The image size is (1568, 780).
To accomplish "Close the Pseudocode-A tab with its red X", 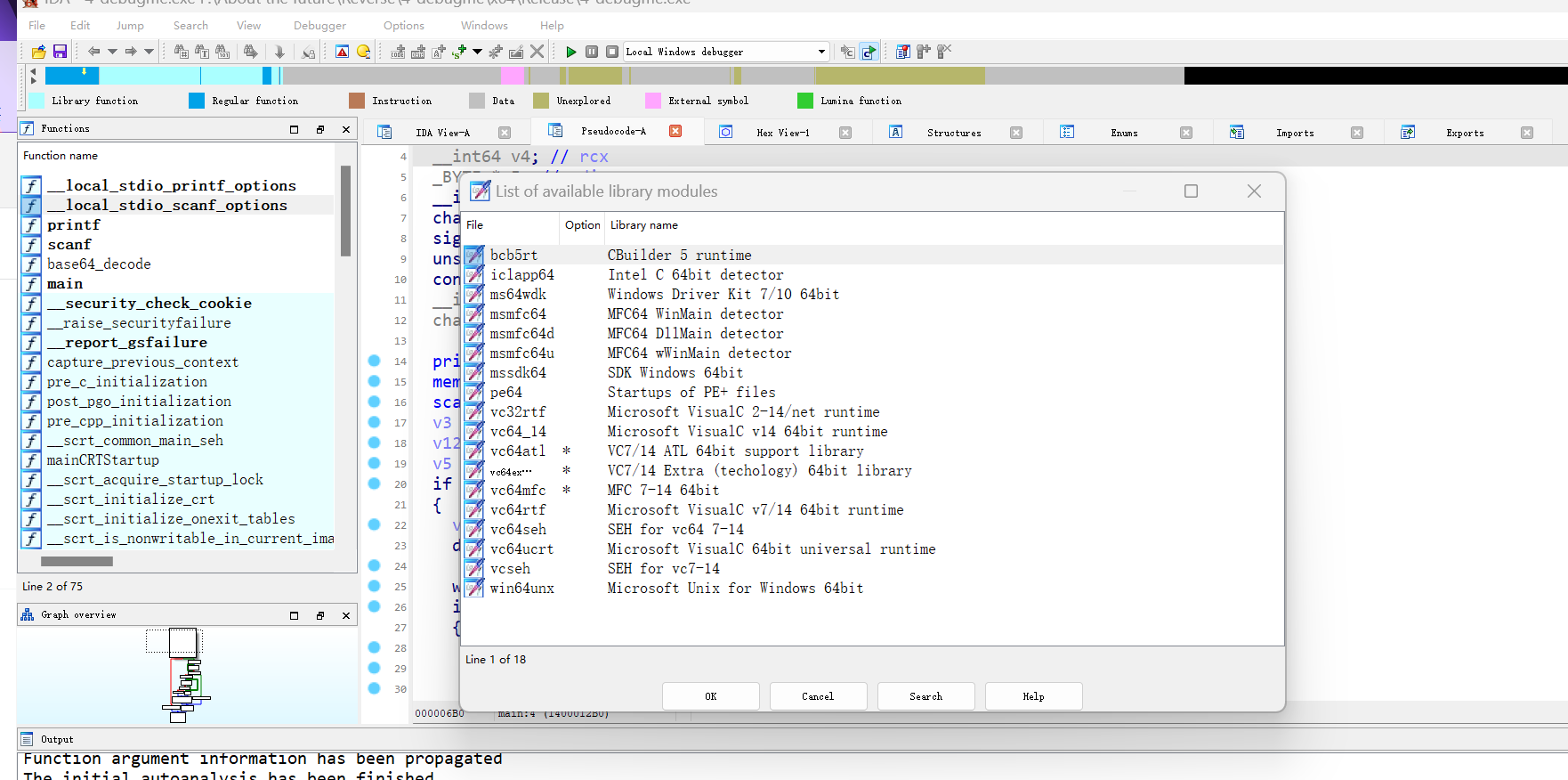I will click(675, 131).
